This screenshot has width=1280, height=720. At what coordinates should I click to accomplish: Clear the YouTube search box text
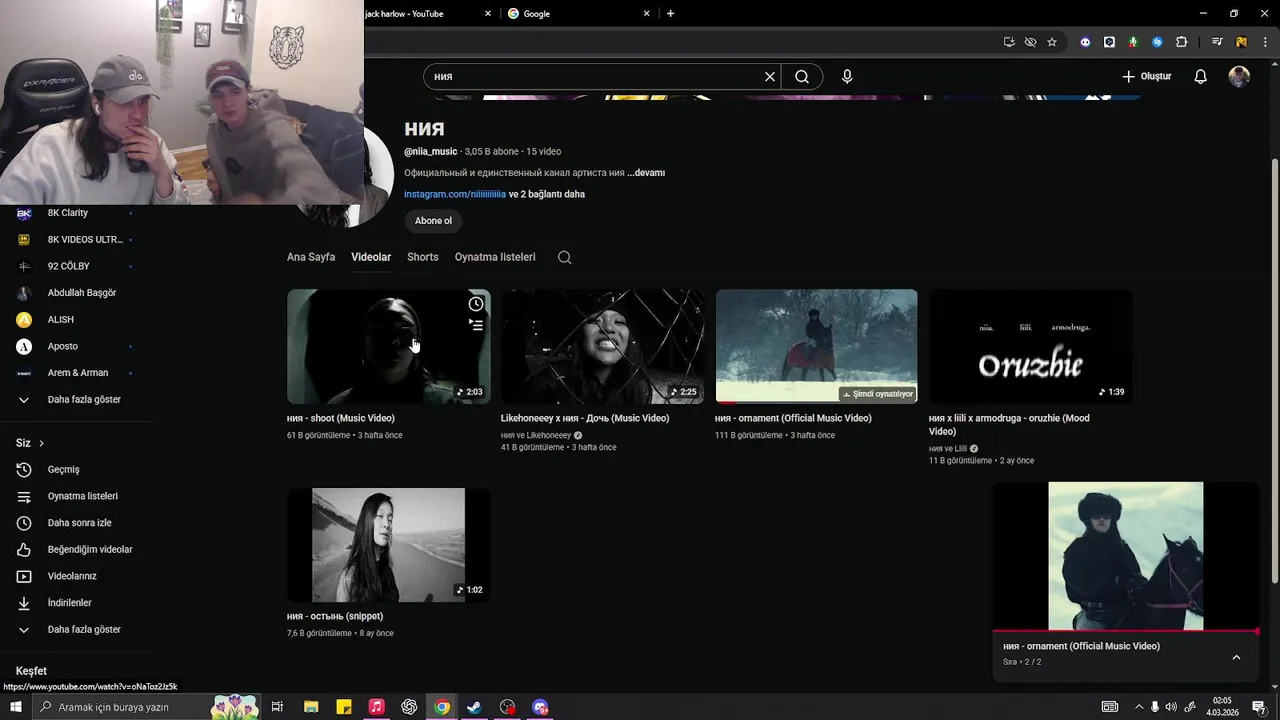click(x=770, y=76)
